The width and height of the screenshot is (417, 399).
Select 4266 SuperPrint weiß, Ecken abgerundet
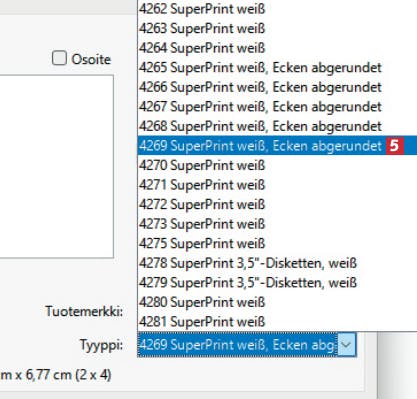[277, 87]
